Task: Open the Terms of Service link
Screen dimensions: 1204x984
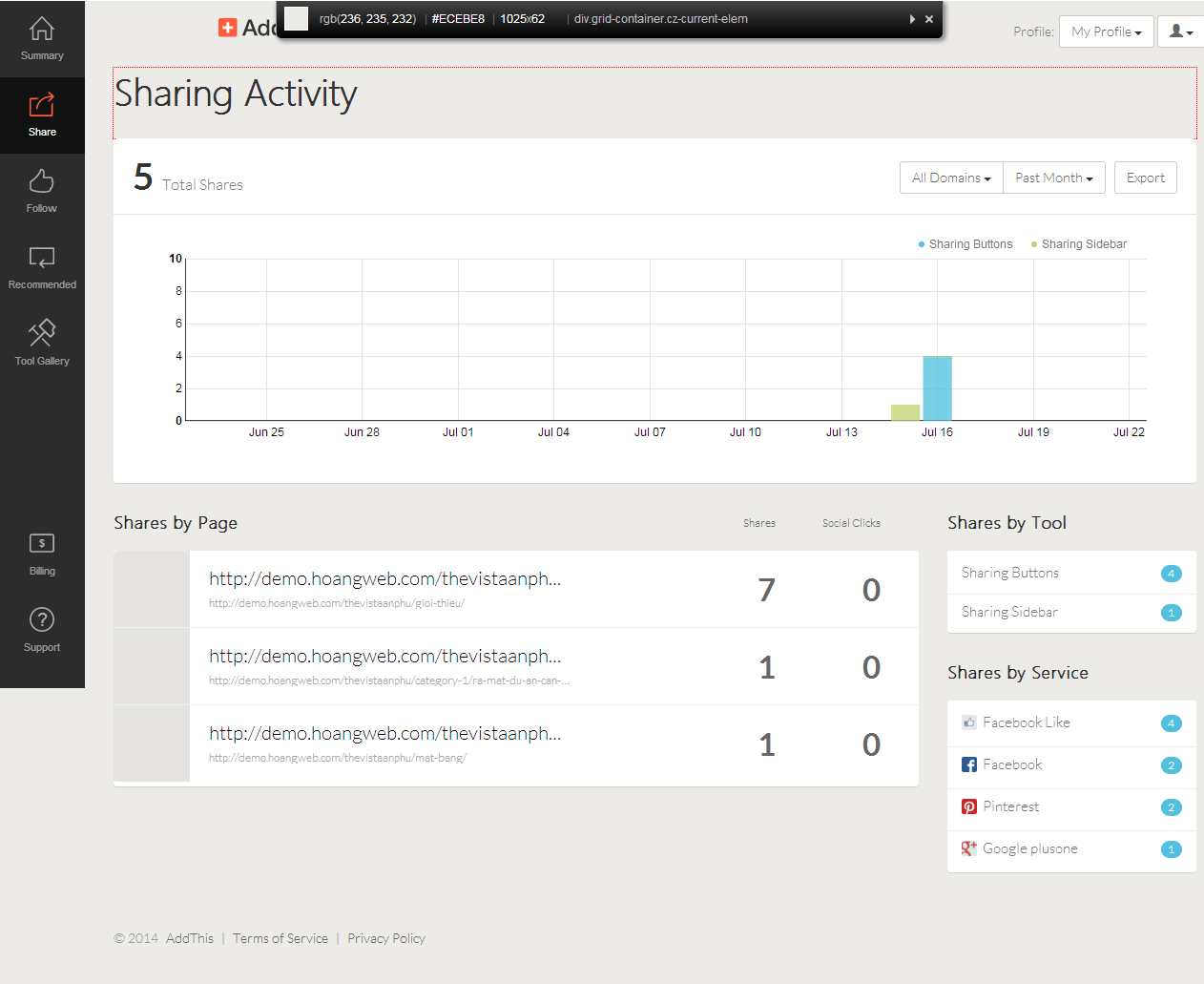Action: [280, 938]
